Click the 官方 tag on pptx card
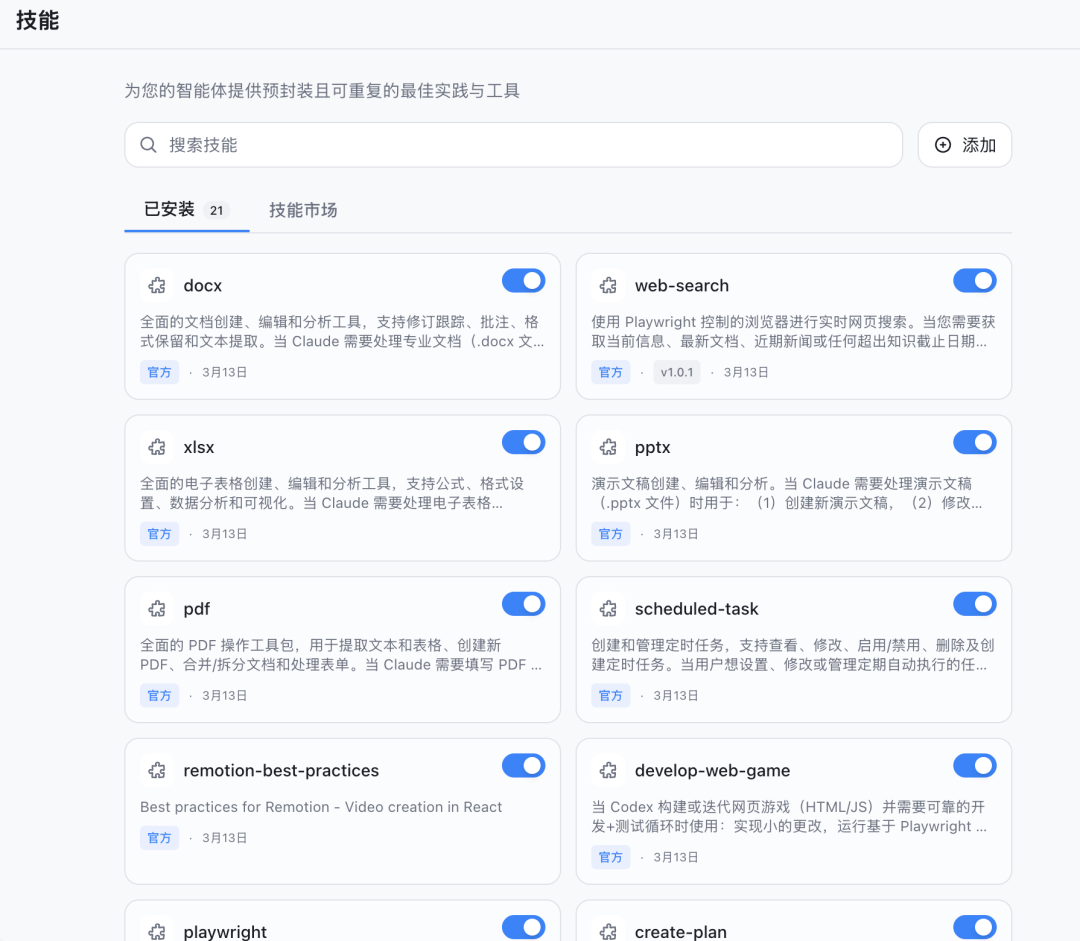This screenshot has width=1080, height=941. point(610,534)
